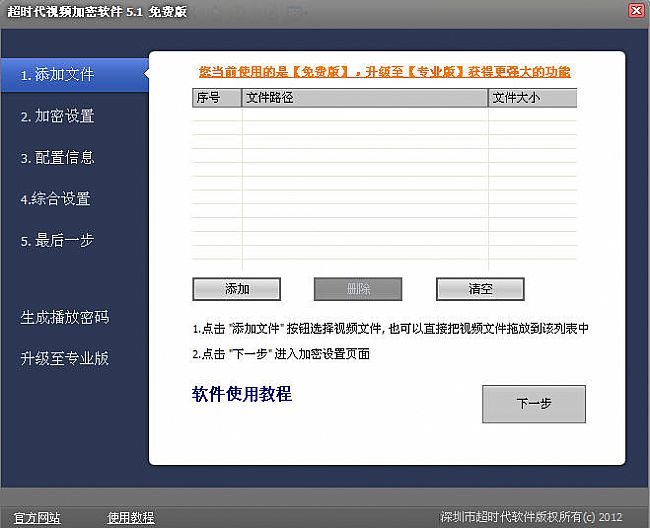Click the window title 超时代视频加密软件 5.1 免费版
Viewport: 650px width, 528px height.
[97, 12]
